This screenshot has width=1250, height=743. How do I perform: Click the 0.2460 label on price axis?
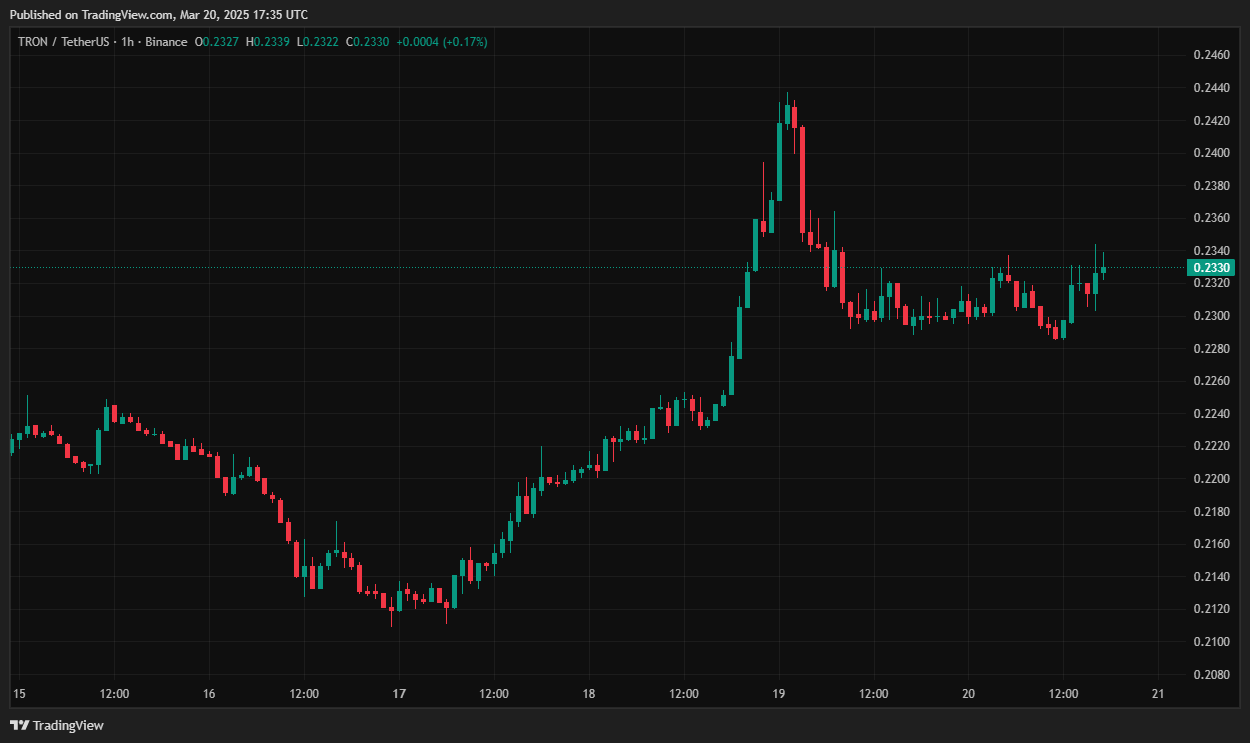pos(1211,55)
